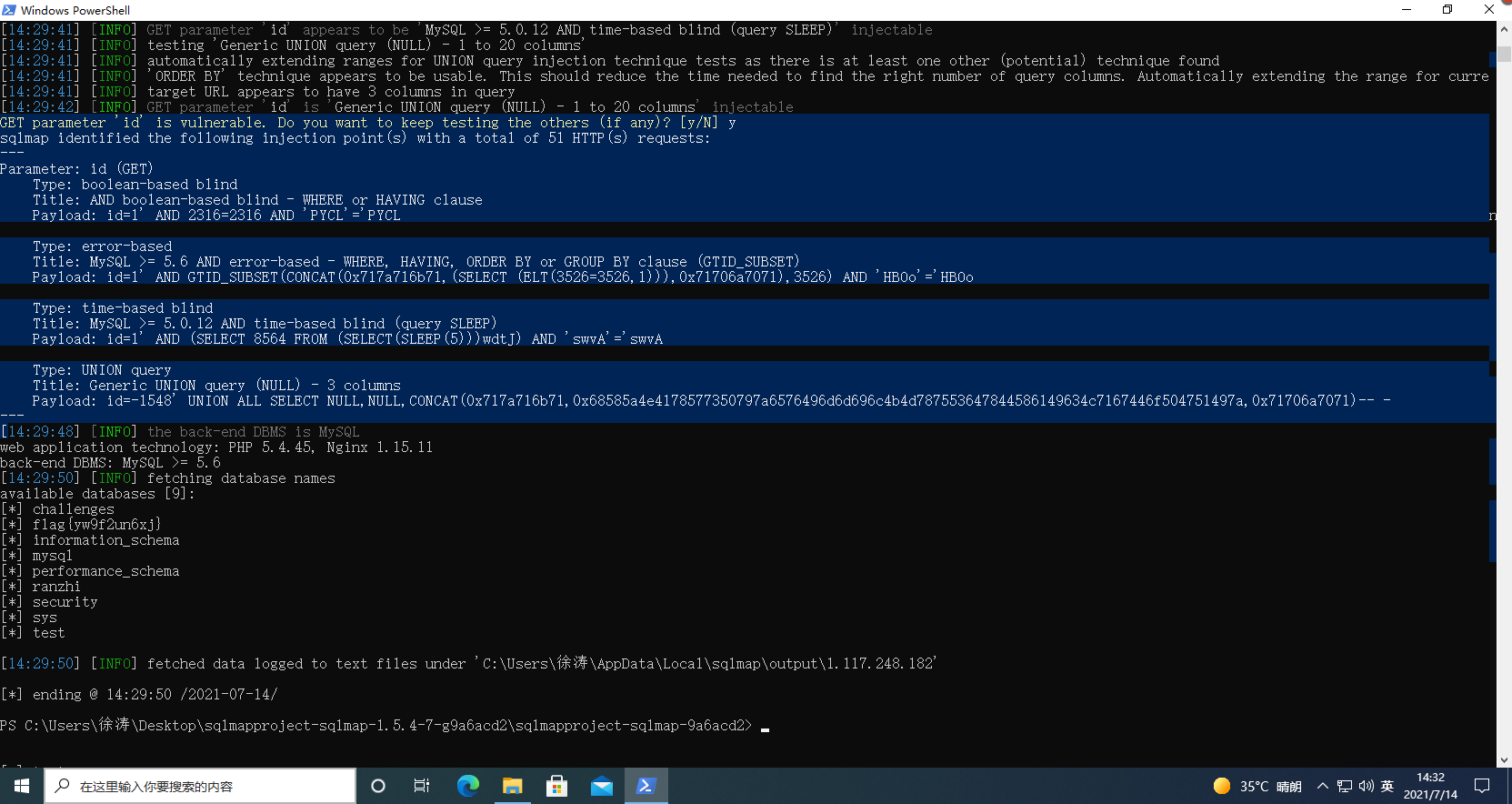The height and width of the screenshot is (804, 1512).
Task: Open the volume control tray icon
Action: [x=1367, y=786]
